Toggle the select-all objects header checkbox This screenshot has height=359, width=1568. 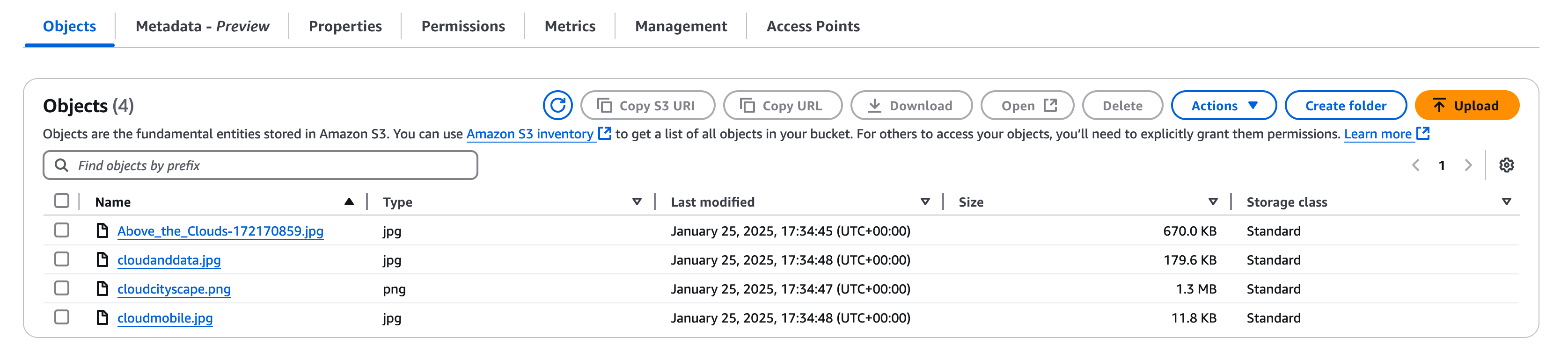tap(61, 201)
